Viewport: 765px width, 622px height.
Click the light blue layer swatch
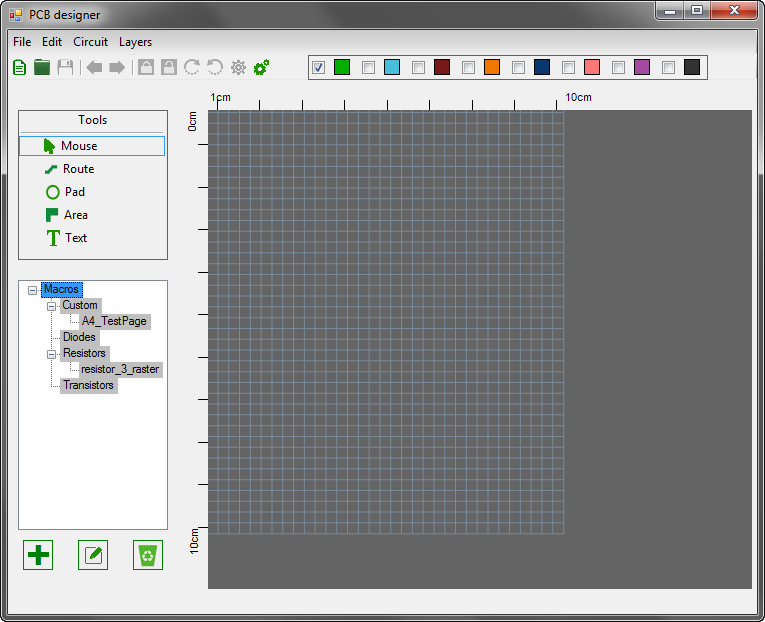click(x=392, y=67)
